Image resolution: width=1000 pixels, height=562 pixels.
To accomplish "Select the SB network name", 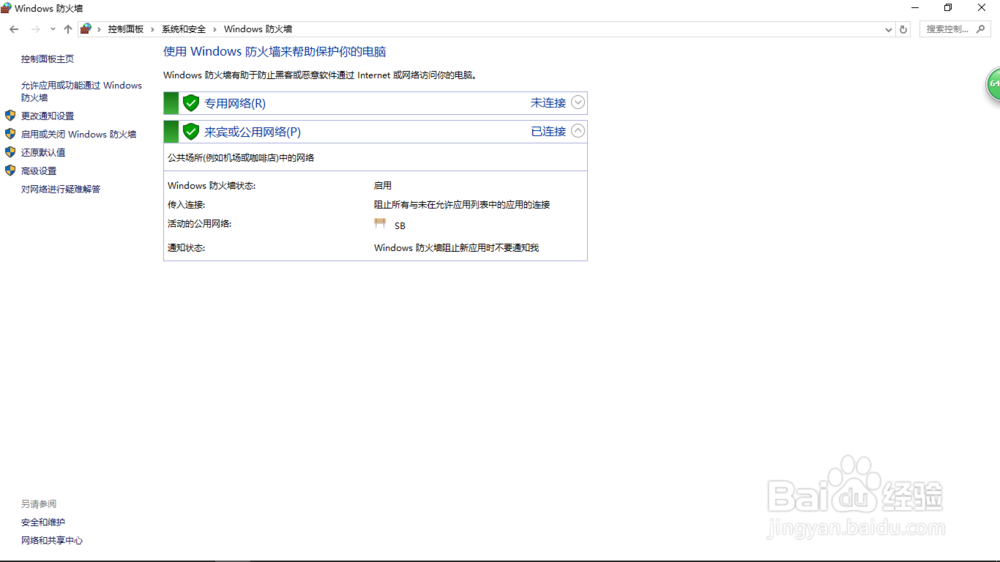I will pos(400,226).
